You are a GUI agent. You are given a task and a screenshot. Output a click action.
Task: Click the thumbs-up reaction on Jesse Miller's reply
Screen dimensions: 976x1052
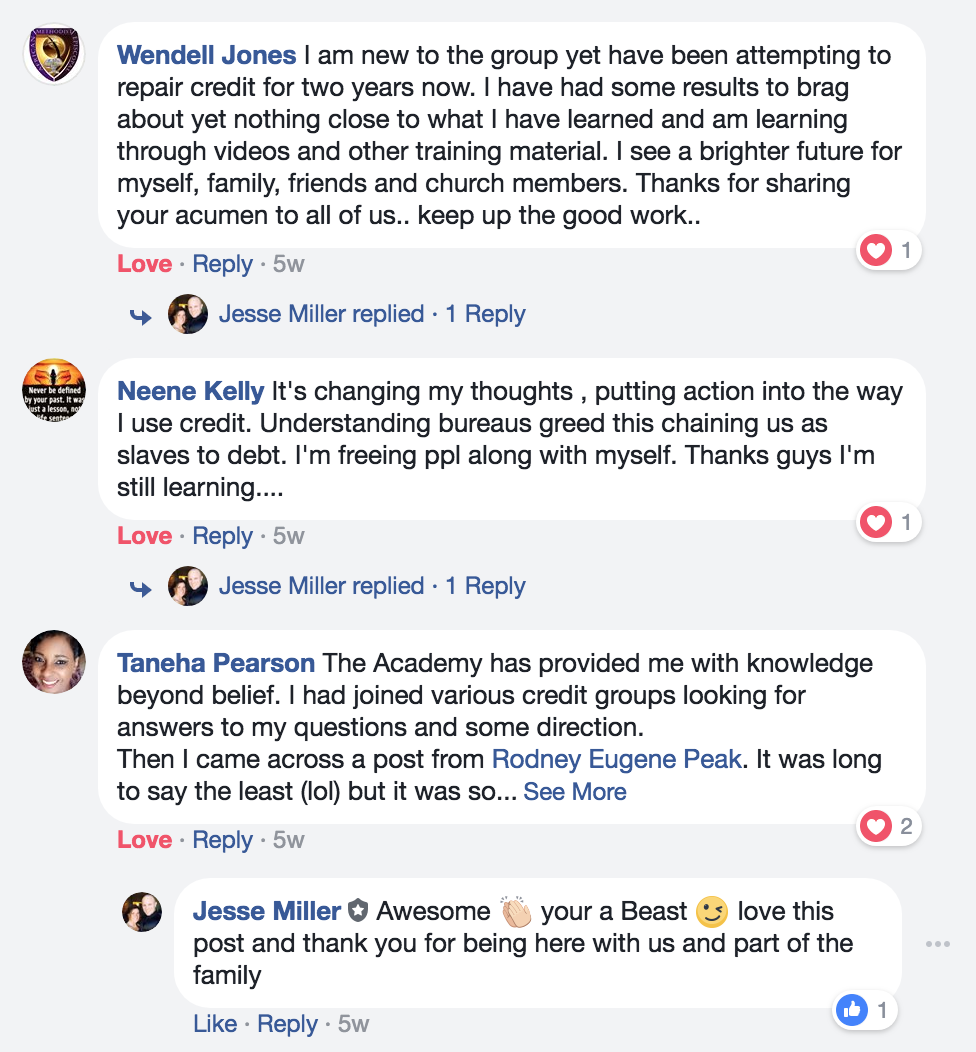tap(852, 1011)
